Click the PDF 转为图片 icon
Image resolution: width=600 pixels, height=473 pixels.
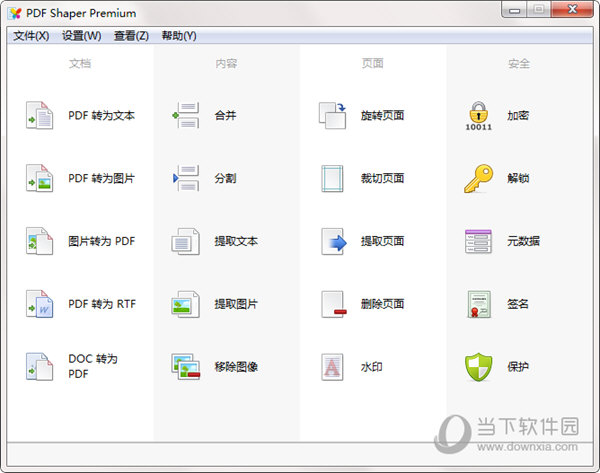click(39, 178)
